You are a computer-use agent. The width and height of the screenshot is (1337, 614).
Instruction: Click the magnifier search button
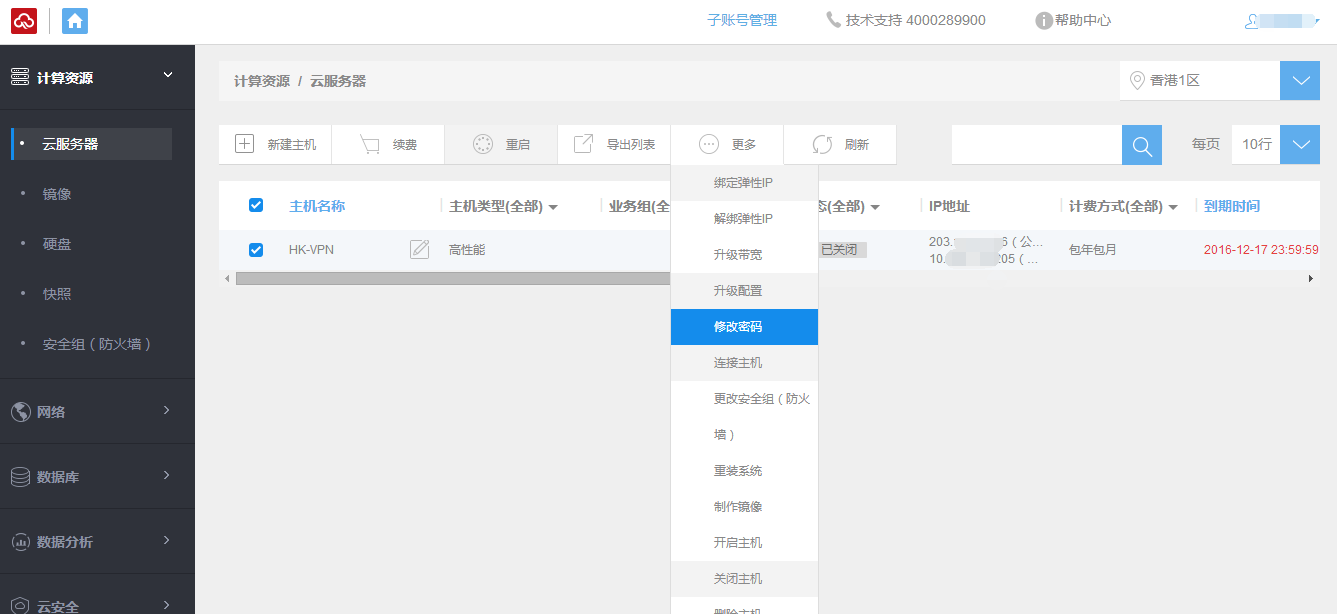click(x=1142, y=145)
